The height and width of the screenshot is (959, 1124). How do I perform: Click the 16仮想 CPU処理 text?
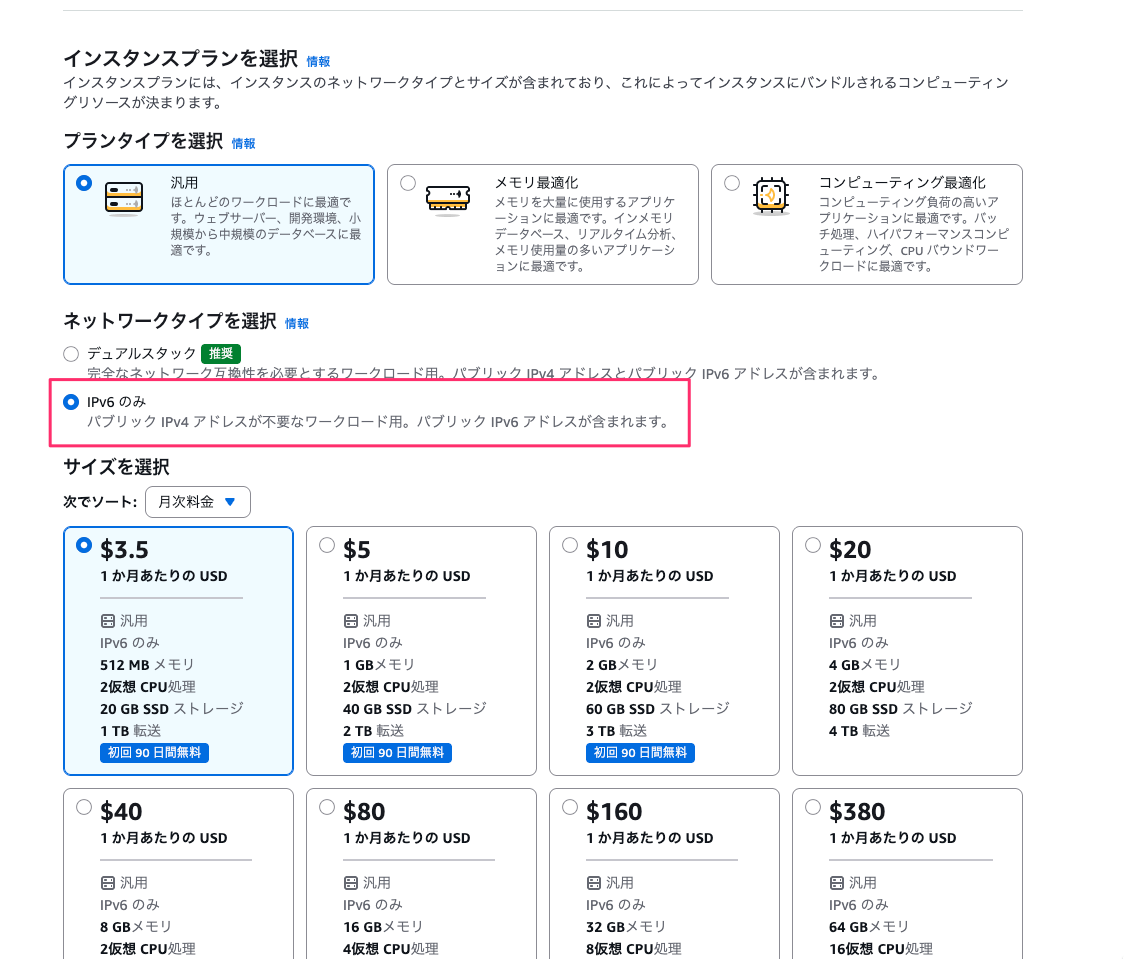click(x=881, y=949)
